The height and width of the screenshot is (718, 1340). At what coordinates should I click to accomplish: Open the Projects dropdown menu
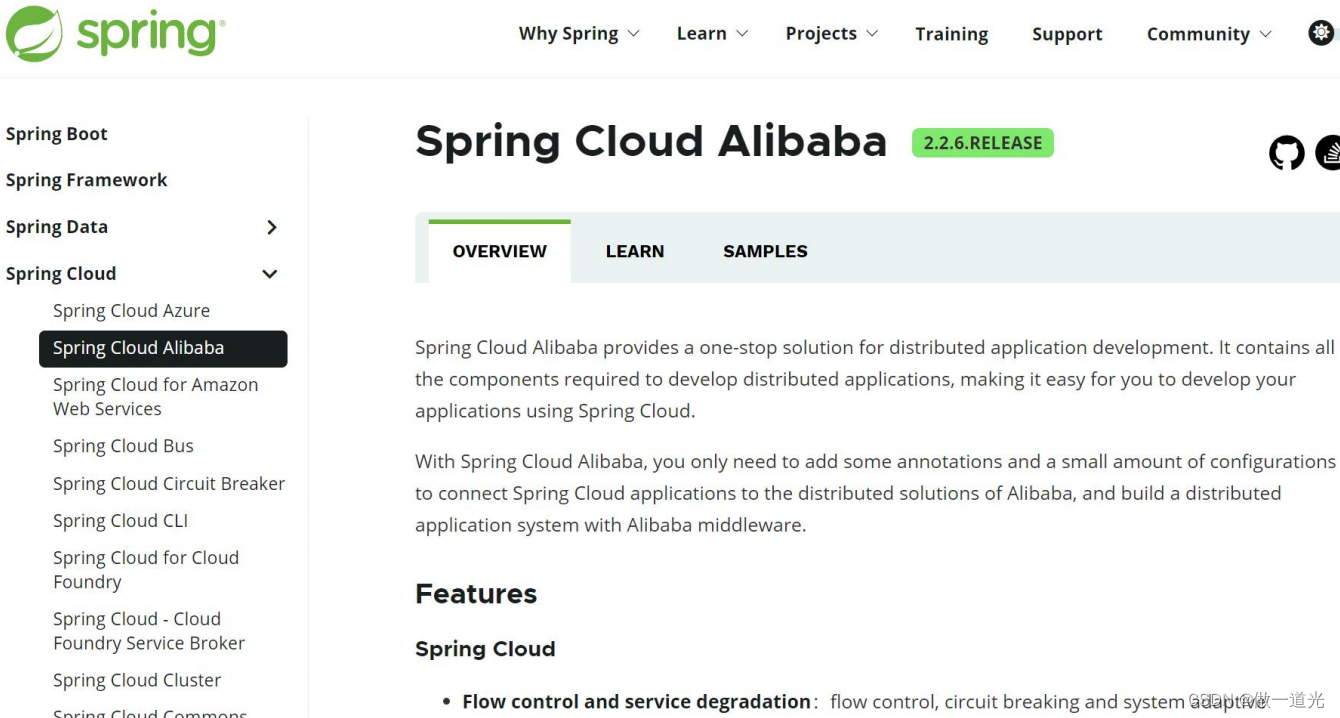click(822, 33)
